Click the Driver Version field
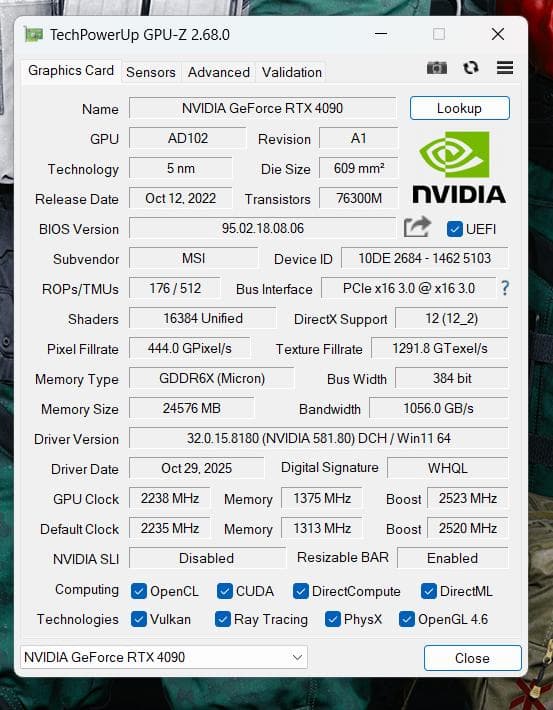 (319, 438)
